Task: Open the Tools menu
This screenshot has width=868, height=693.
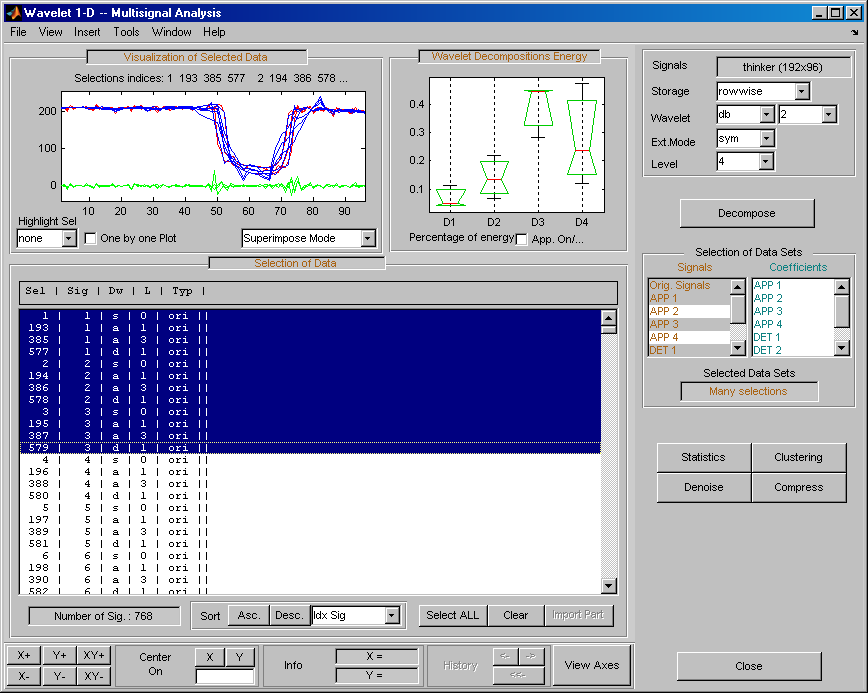Action: pos(126,32)
